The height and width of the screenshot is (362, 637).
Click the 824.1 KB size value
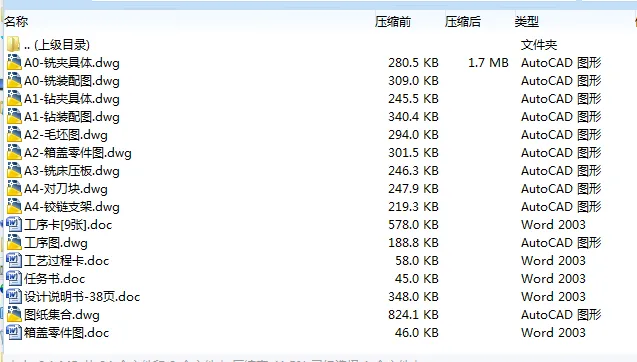(413, 314)
